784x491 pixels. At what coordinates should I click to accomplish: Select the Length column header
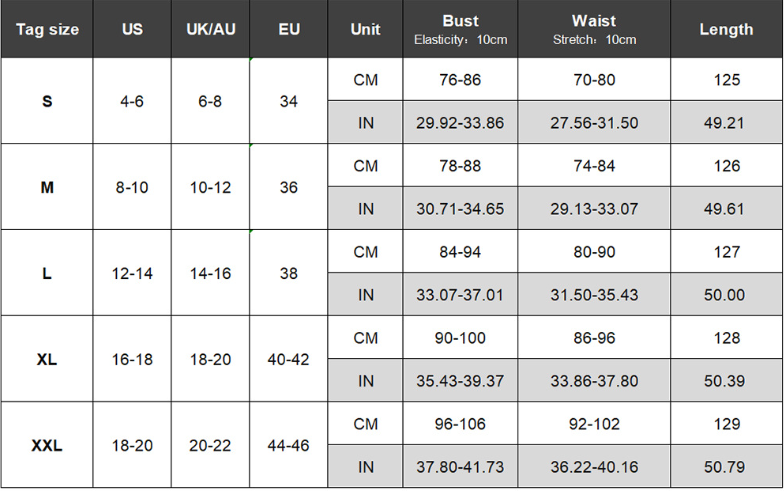[726, 29]
